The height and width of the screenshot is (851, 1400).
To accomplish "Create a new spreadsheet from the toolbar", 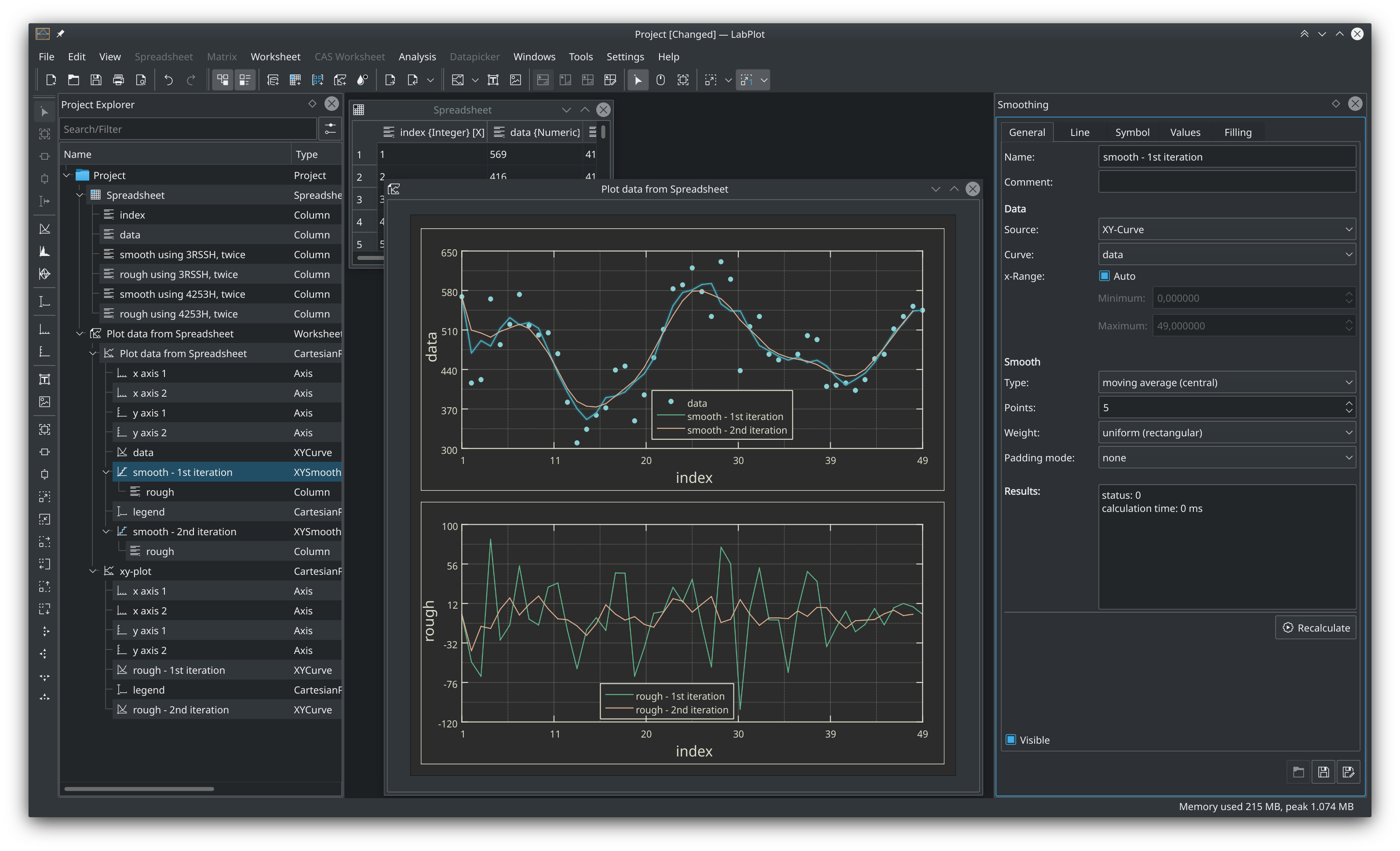I will tap(295, 80).
